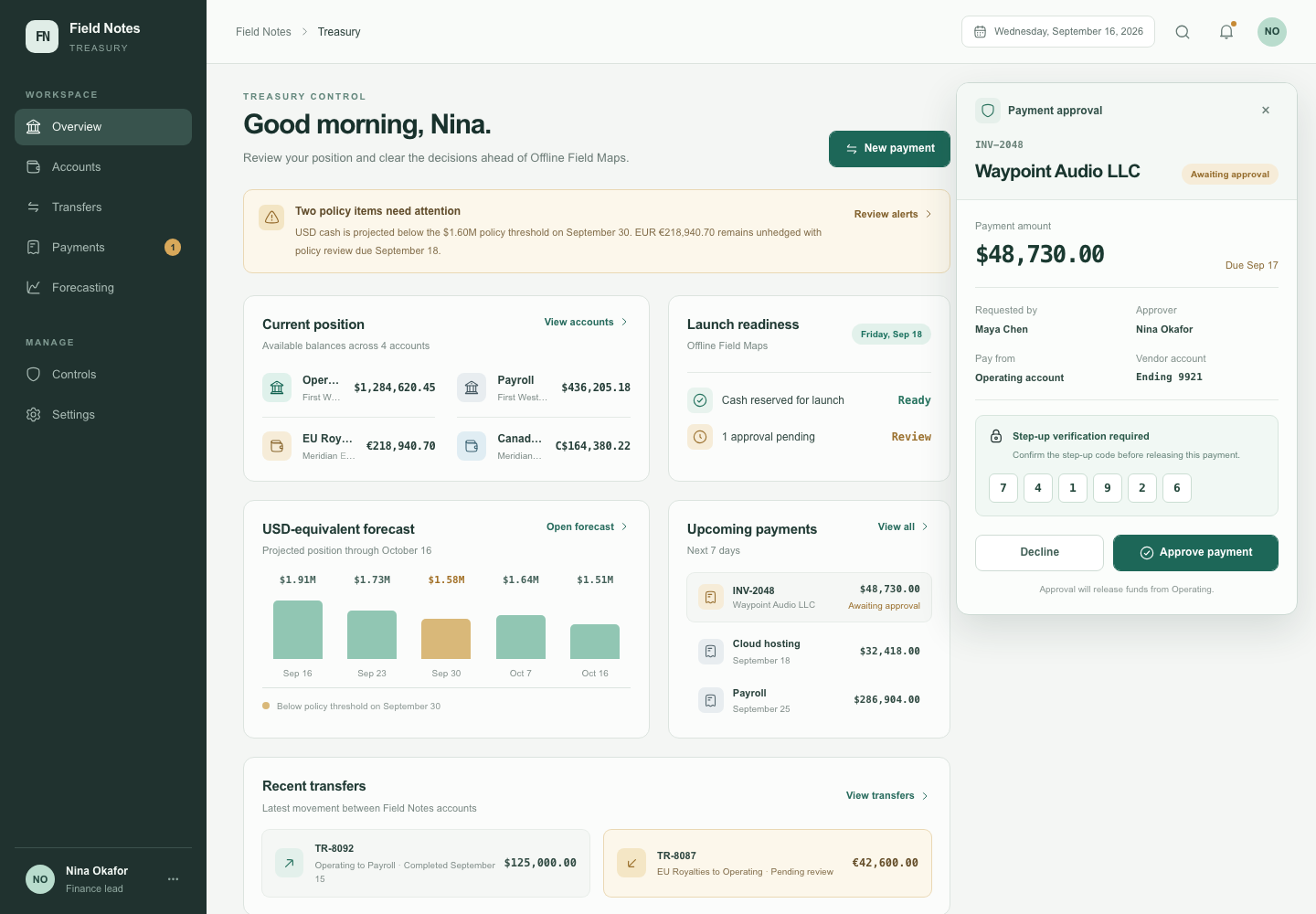Viewport: 1316px width, 914px height.
Task: Click the warning triangle alert icon
Action: click(x=271, y=218)
